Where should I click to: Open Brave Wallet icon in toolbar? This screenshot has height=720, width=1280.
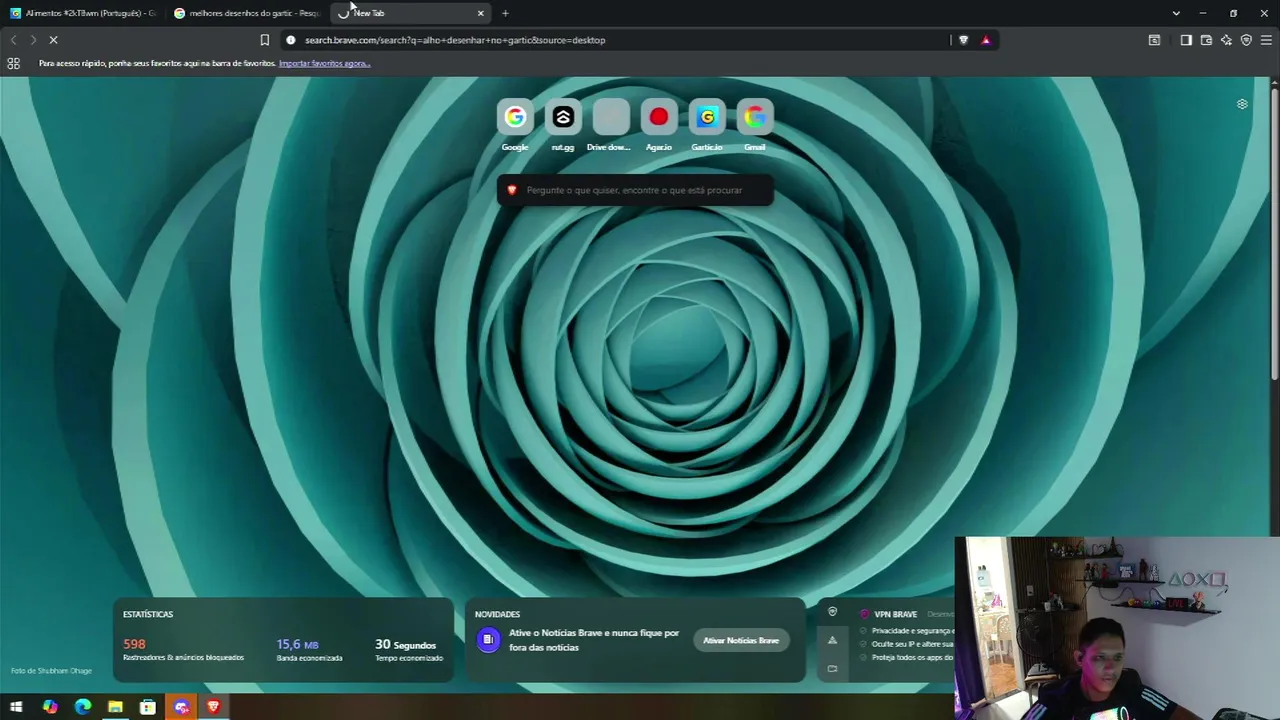[1206, 40]
